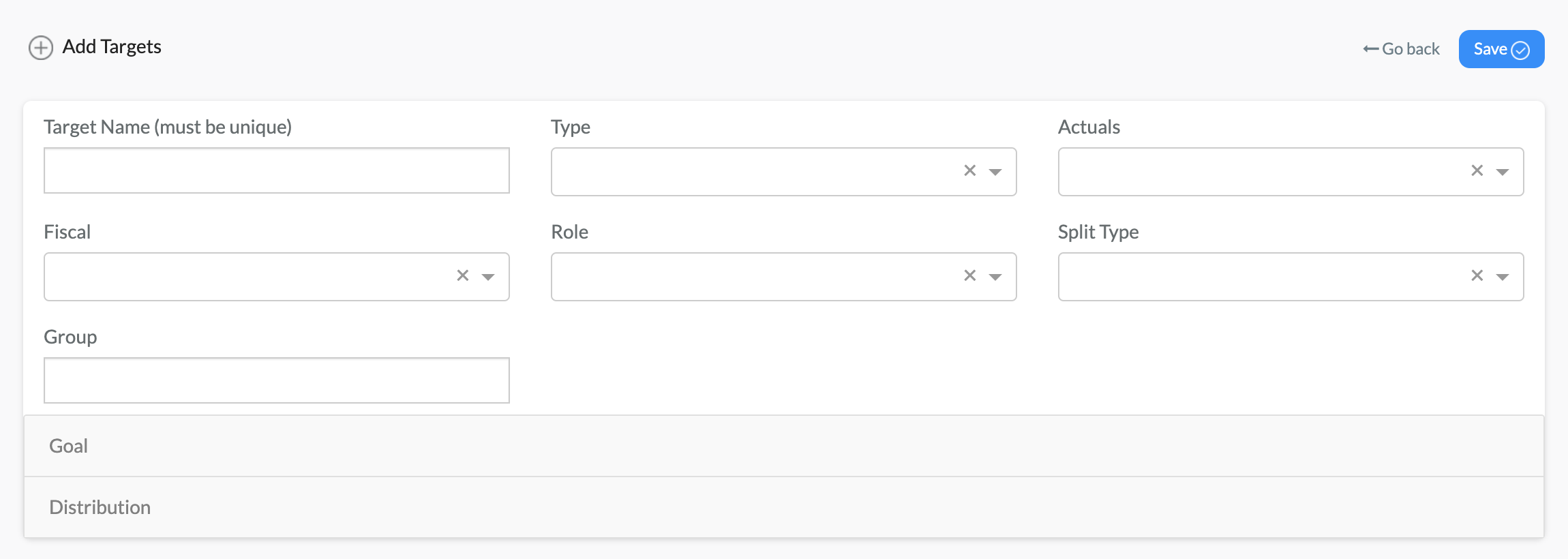1568x559 pixels.
Task: Clear the Role field with its X icon
Action: [x=970, y=275]
